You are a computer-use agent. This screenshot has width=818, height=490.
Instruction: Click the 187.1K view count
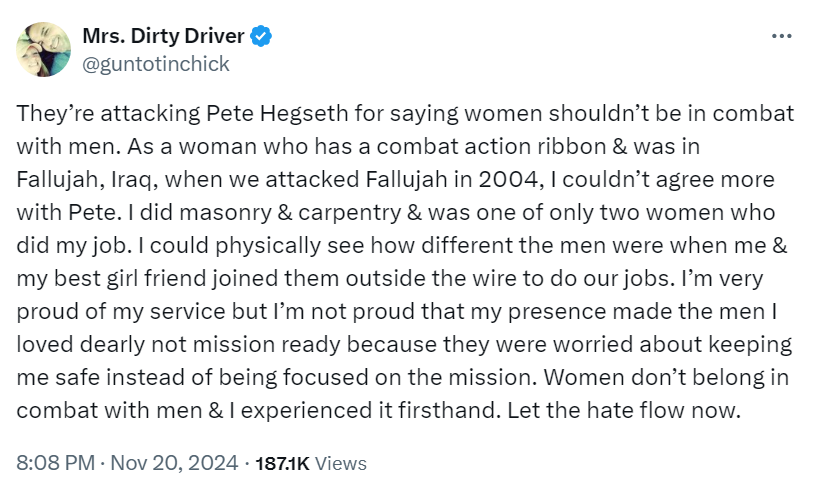click(x=283, y=463)
